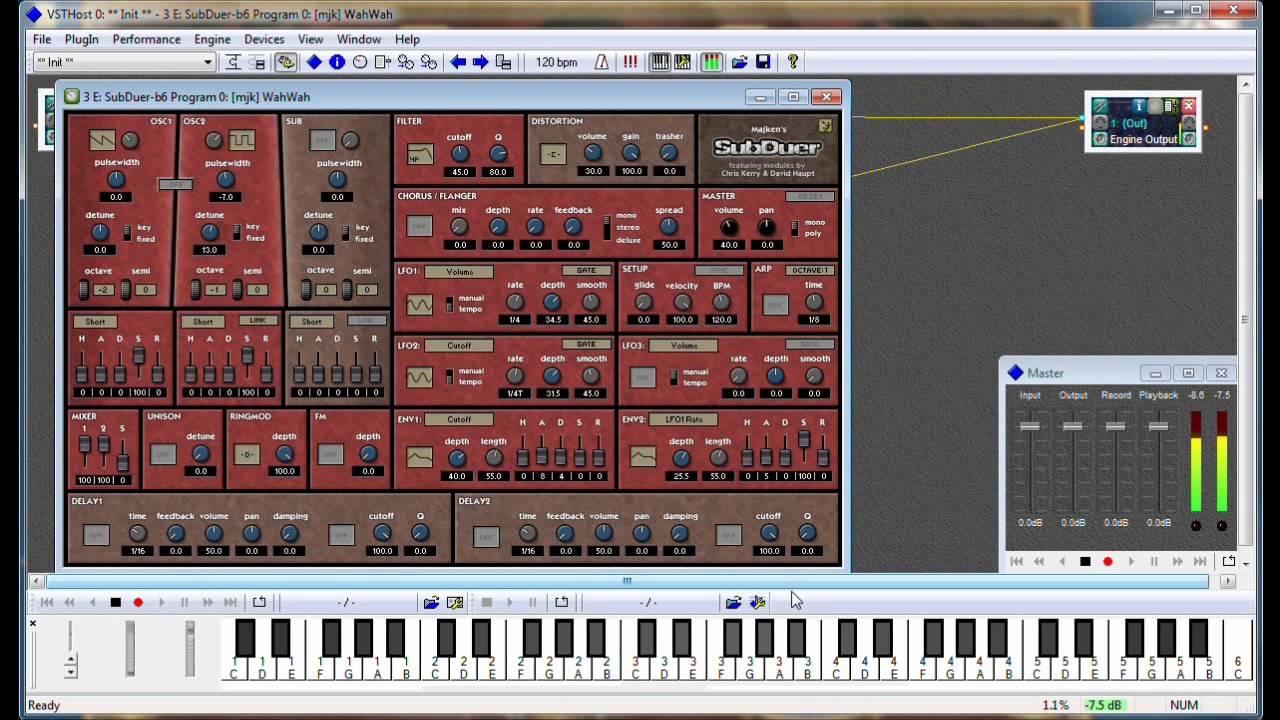This screenshot has height=720, width=1280.
Task: Click the Setup SYNC button
Action: 719,270
